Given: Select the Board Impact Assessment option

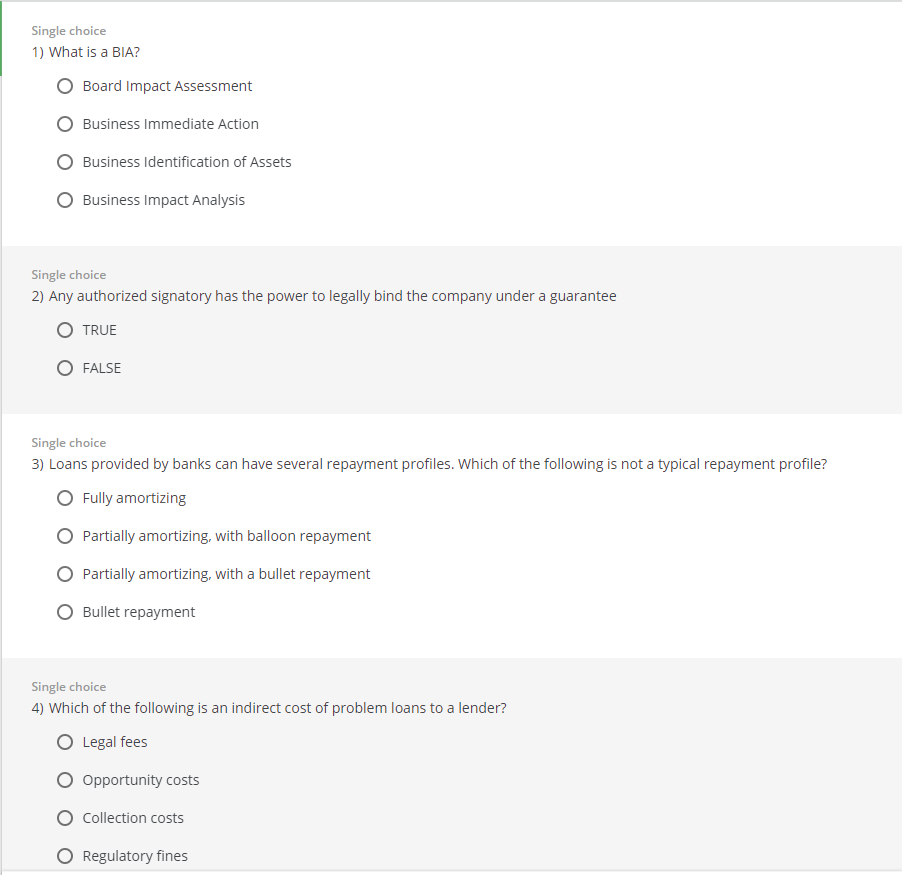Looking at the screenshot, I should click(66, 86).
